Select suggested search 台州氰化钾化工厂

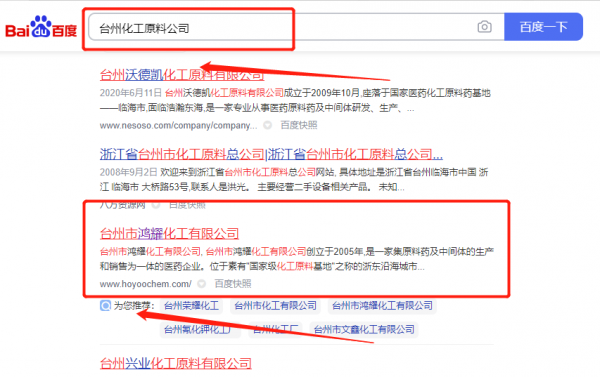(x=201, y=330)
